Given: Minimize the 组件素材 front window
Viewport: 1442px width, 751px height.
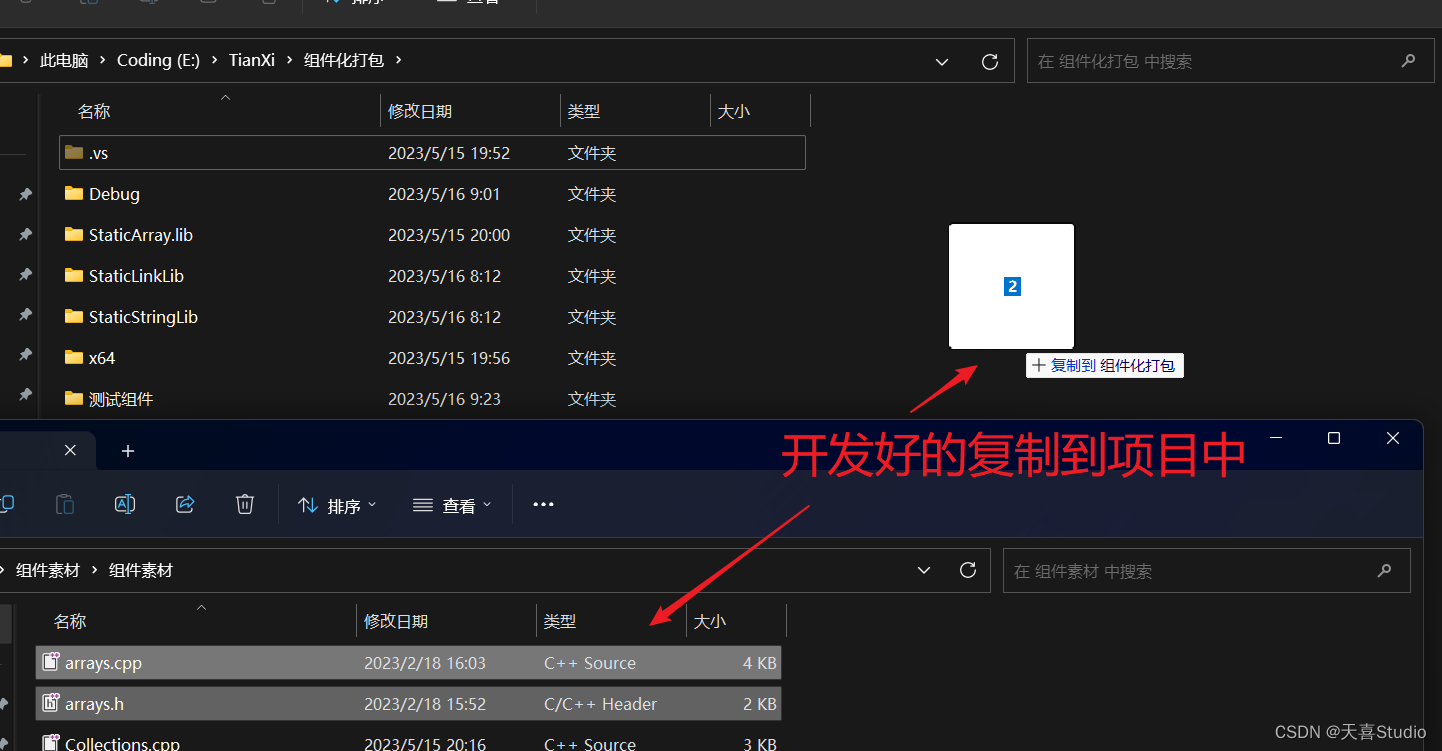Looking at the screenshot, I should (x=1275, y=438).
